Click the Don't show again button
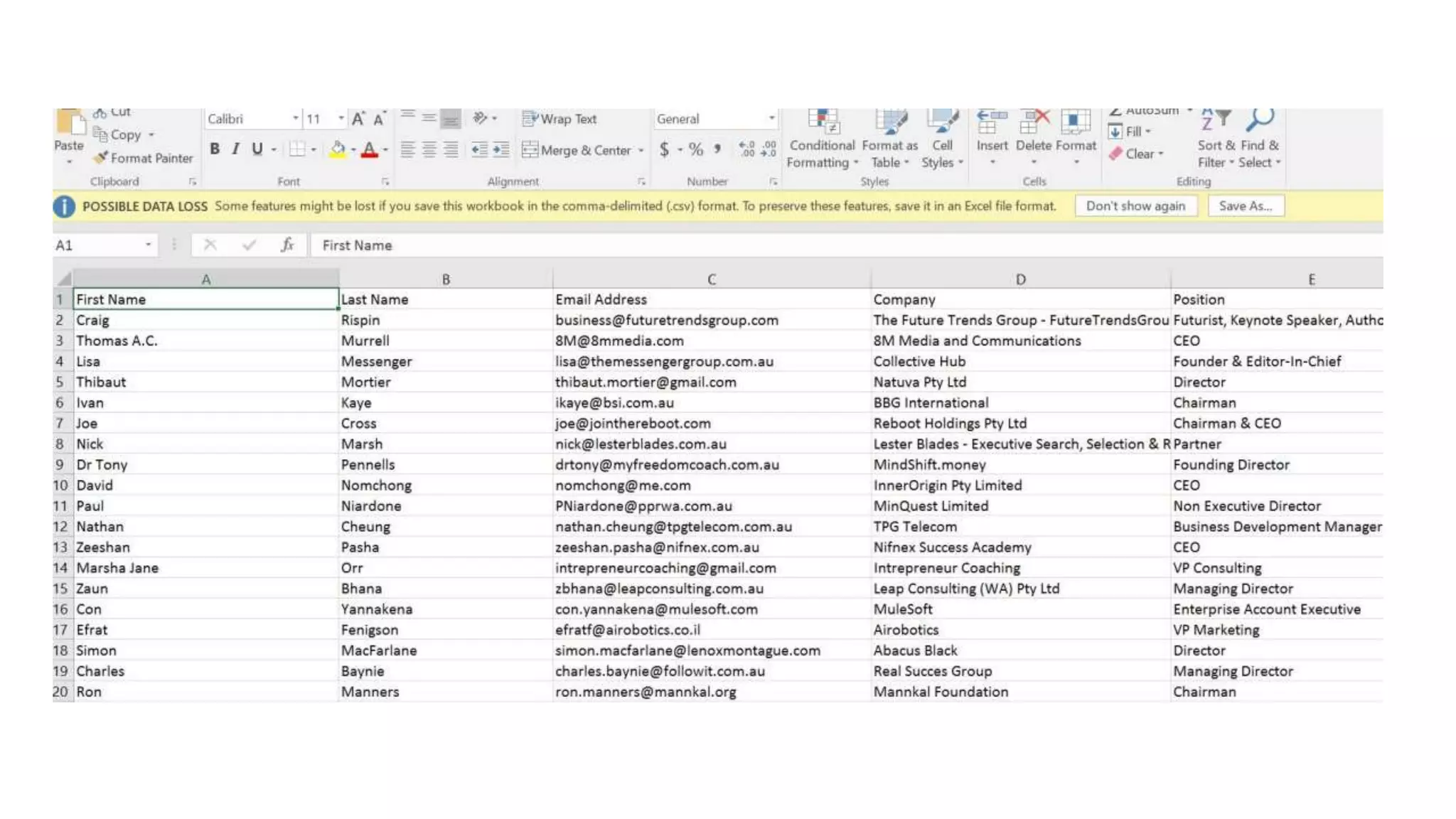 (1135, 206)
